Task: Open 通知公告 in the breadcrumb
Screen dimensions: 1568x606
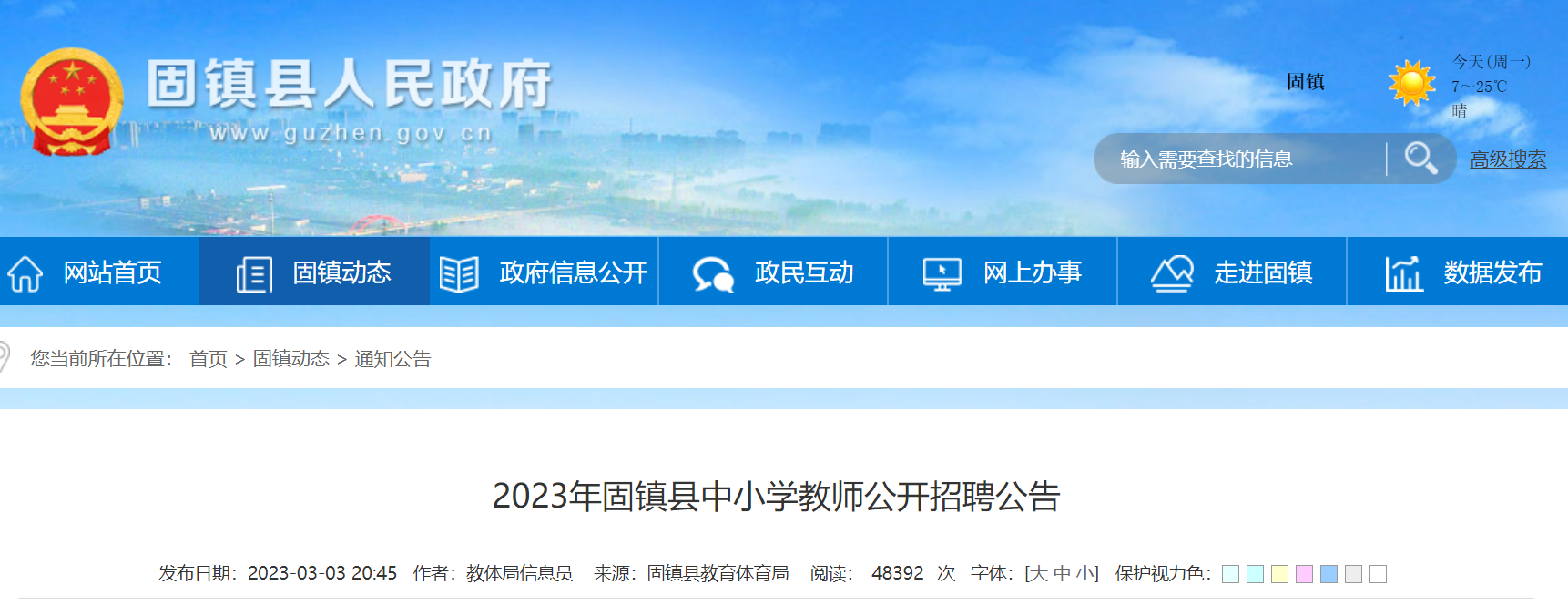Action: pos(392,359)
